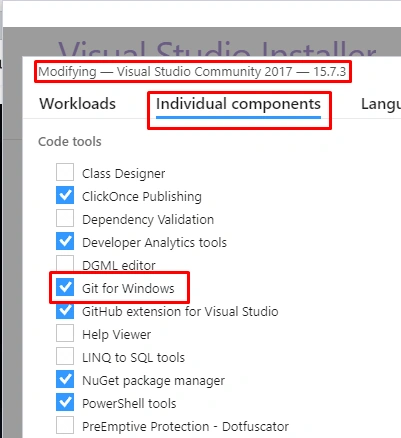Check the Help Viewer box
The width and height of the screenshot is (401, 438).
point(65,333)
